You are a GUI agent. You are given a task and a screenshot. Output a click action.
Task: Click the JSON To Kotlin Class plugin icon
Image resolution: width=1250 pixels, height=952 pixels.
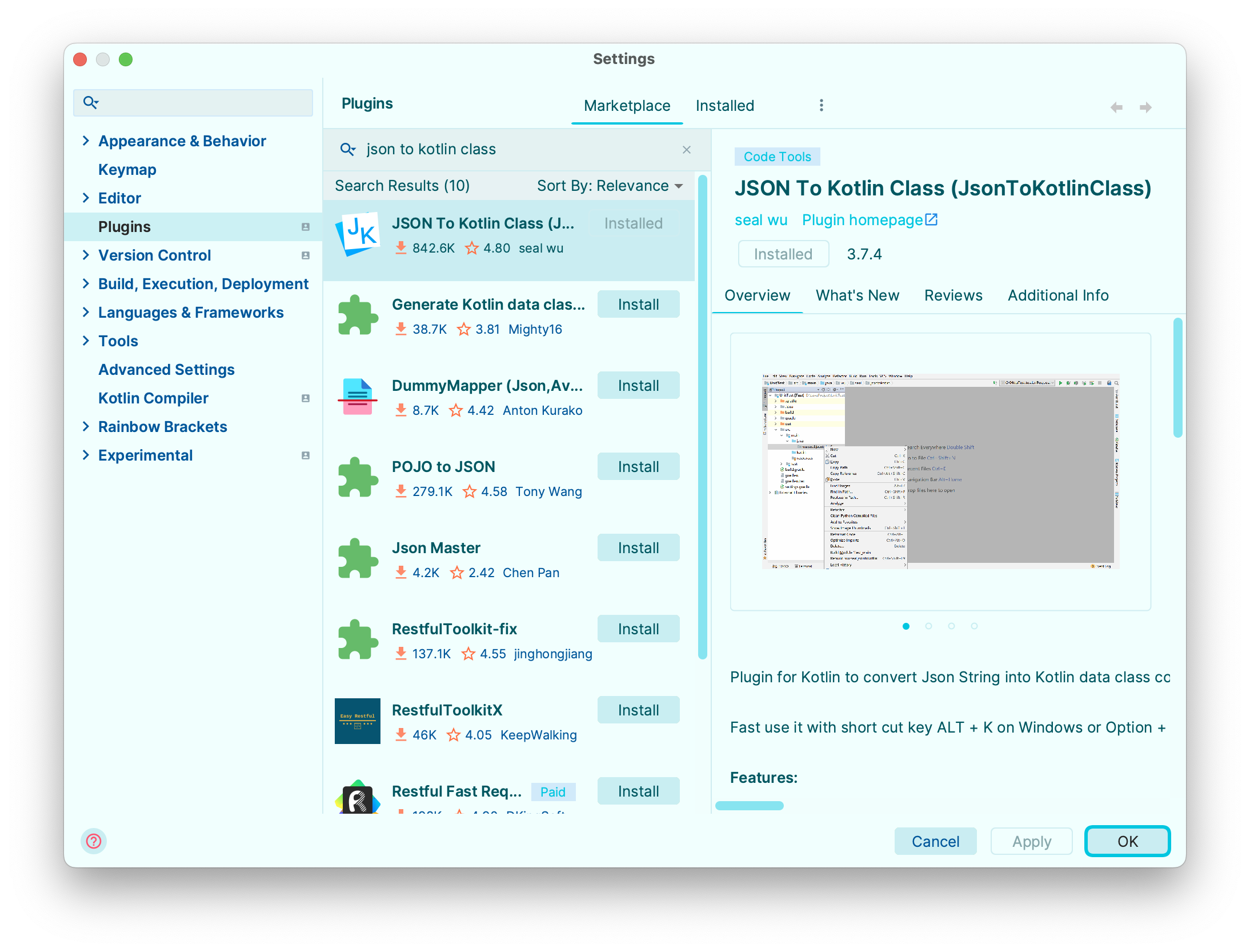pos(358,234)
